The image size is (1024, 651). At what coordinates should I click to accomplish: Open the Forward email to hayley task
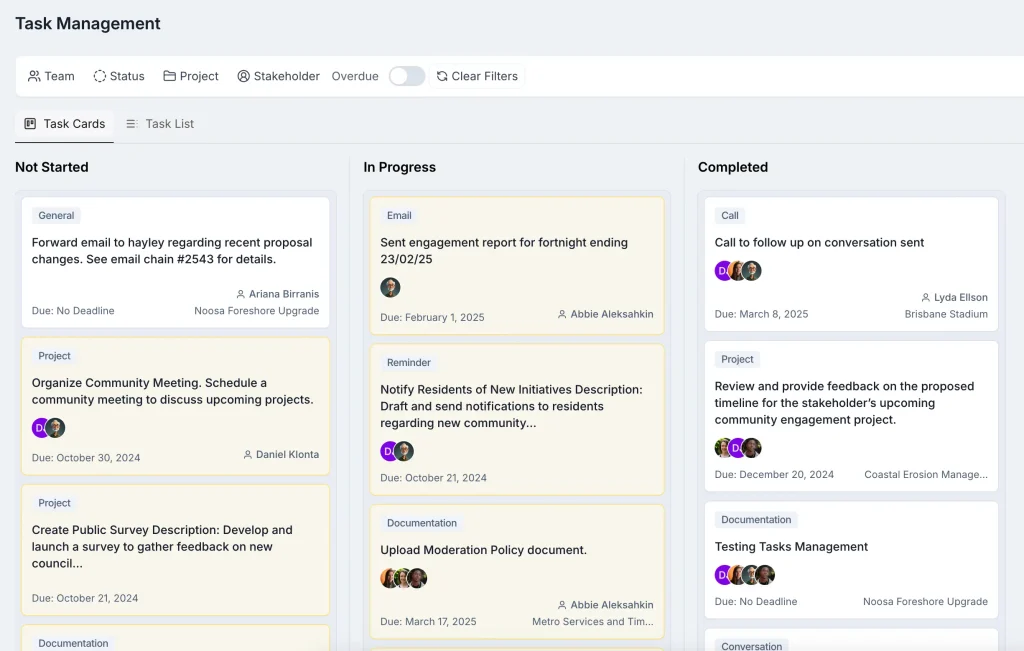(172, 250)
